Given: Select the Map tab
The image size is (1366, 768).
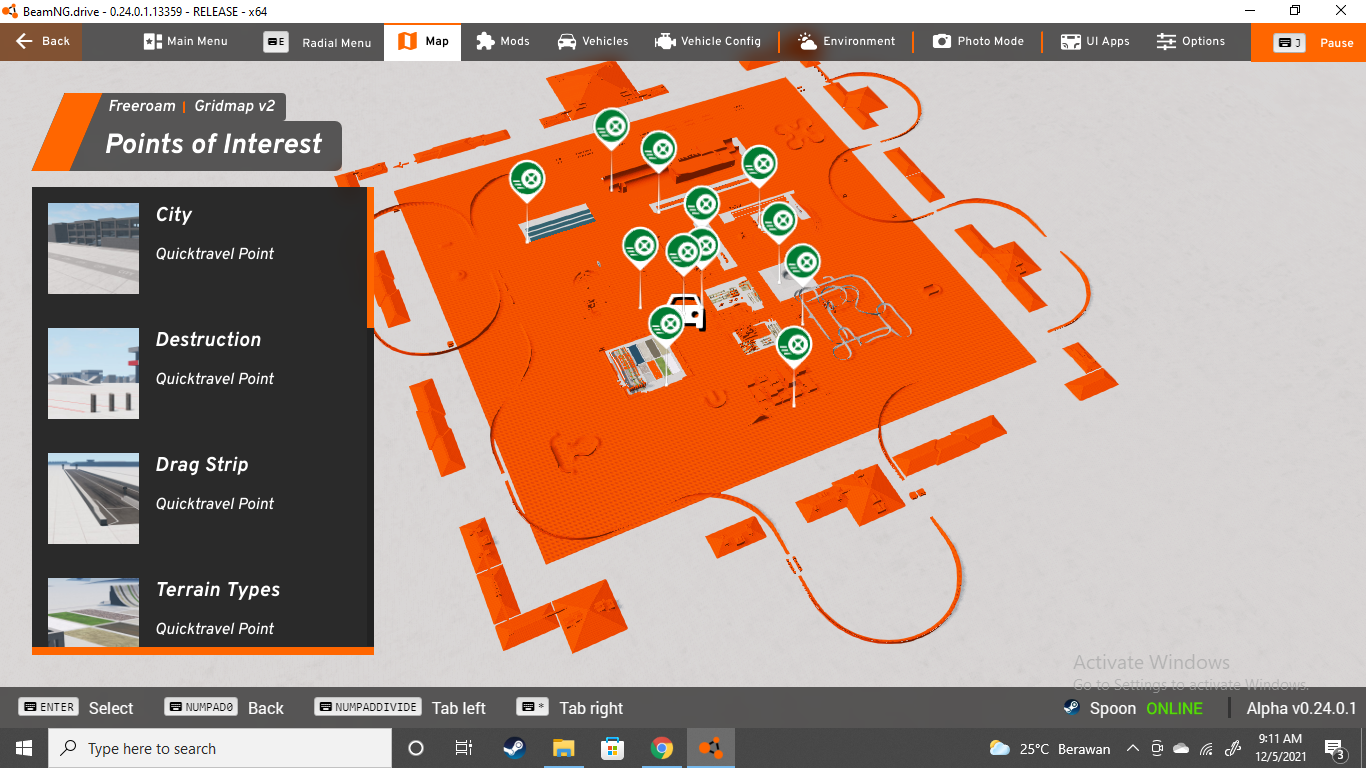Looking at the screenshot, I should (x=423, y=42).
